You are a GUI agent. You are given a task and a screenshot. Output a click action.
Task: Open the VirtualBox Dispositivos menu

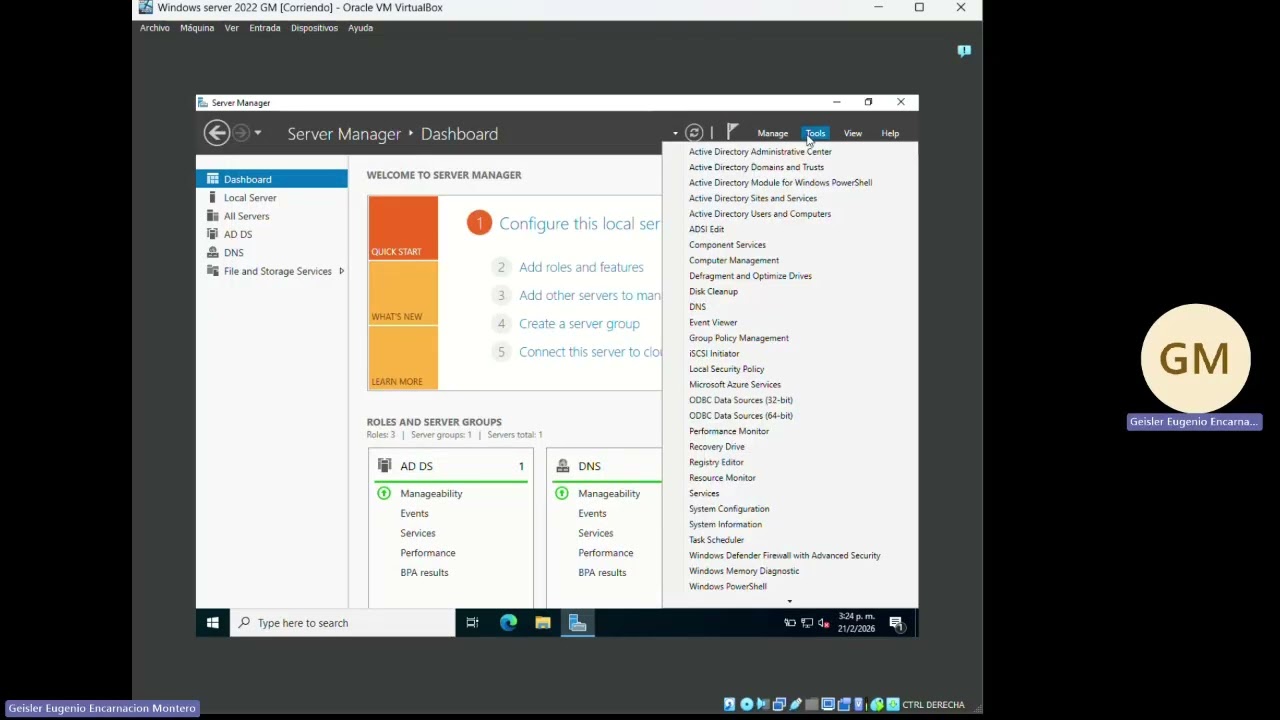click(x=314, y=28)
